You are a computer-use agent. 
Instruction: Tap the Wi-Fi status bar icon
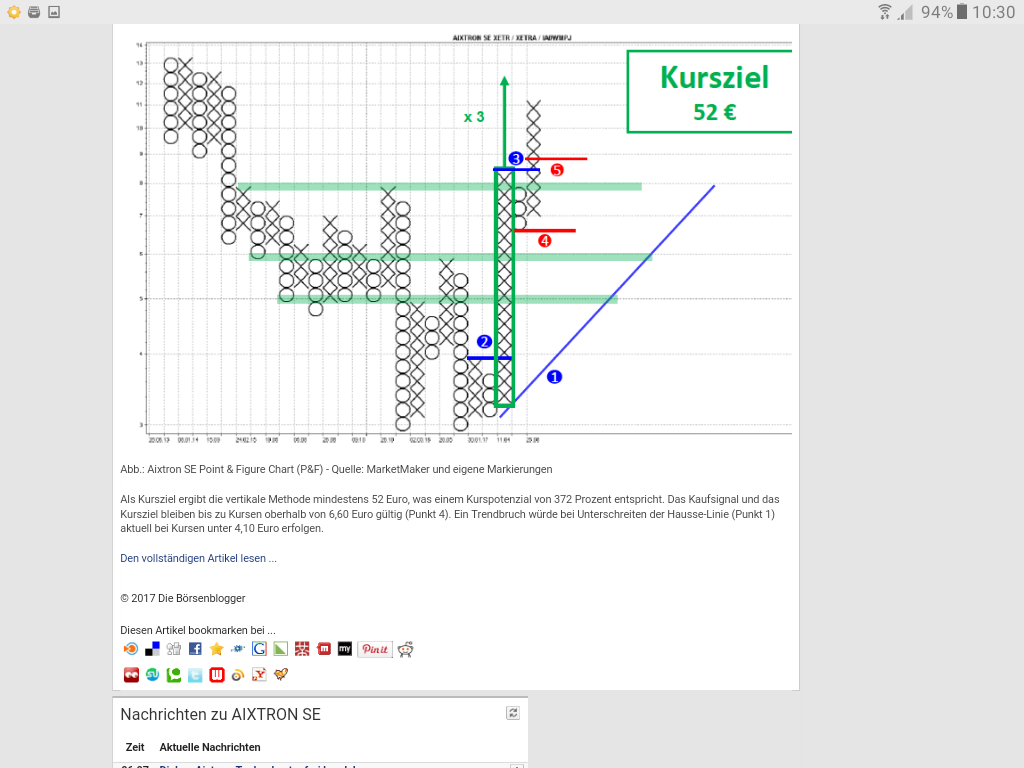click(885, 12)
